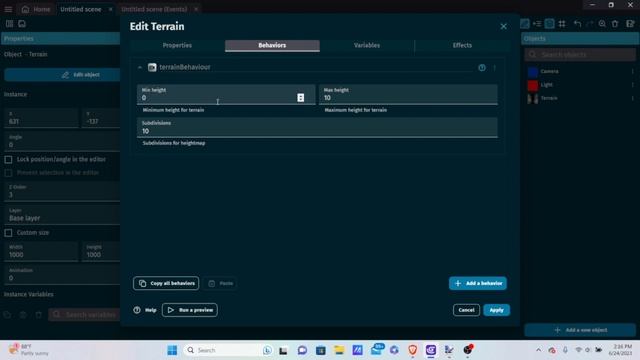Viewport: 640px width, 360px height.
Task: Toggle Prevent selection in the editor
Action: pyautogui.click(x=8, y=173)
